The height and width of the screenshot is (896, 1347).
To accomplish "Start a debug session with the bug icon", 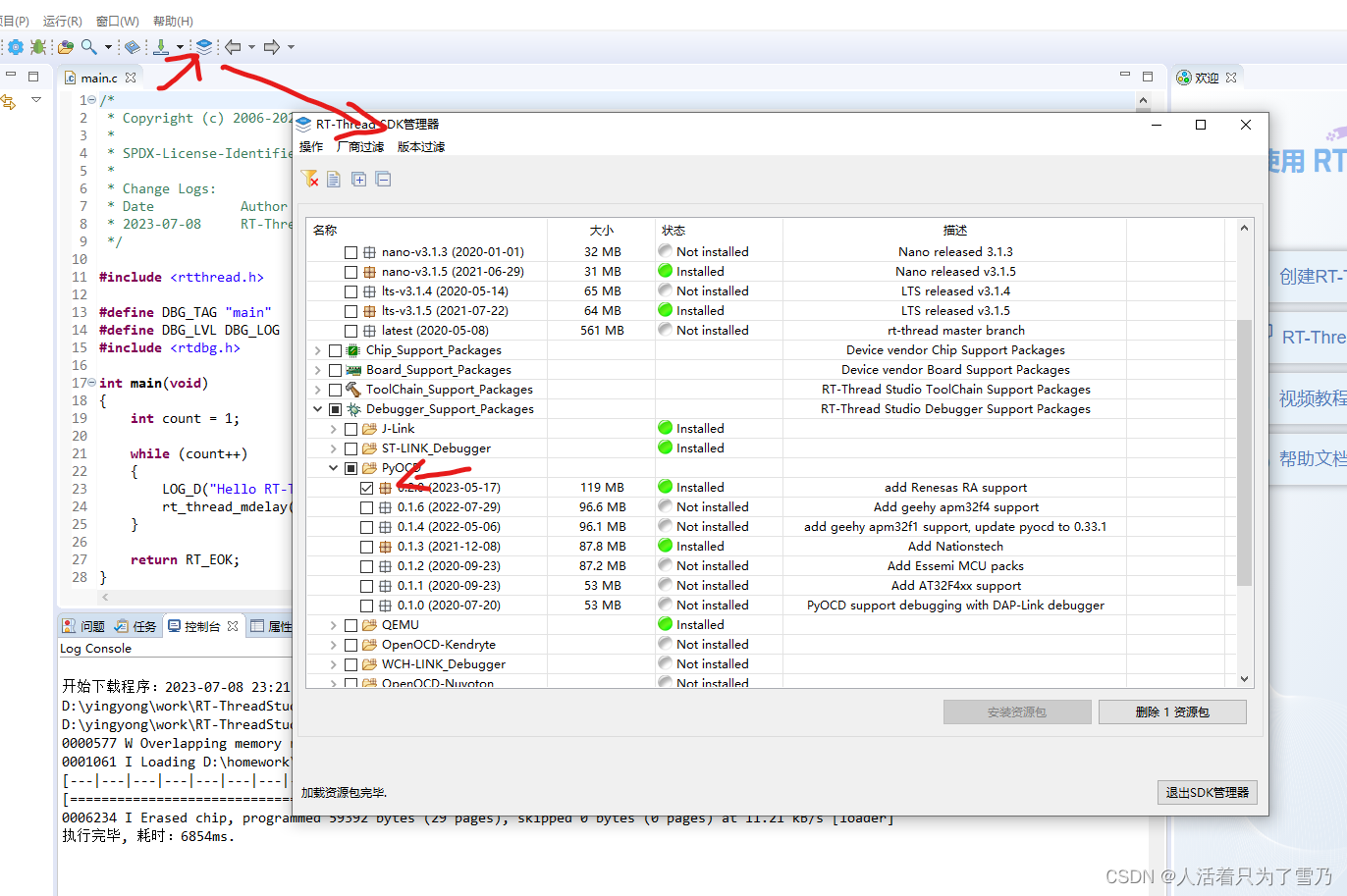I will click(x=37, y=46).
